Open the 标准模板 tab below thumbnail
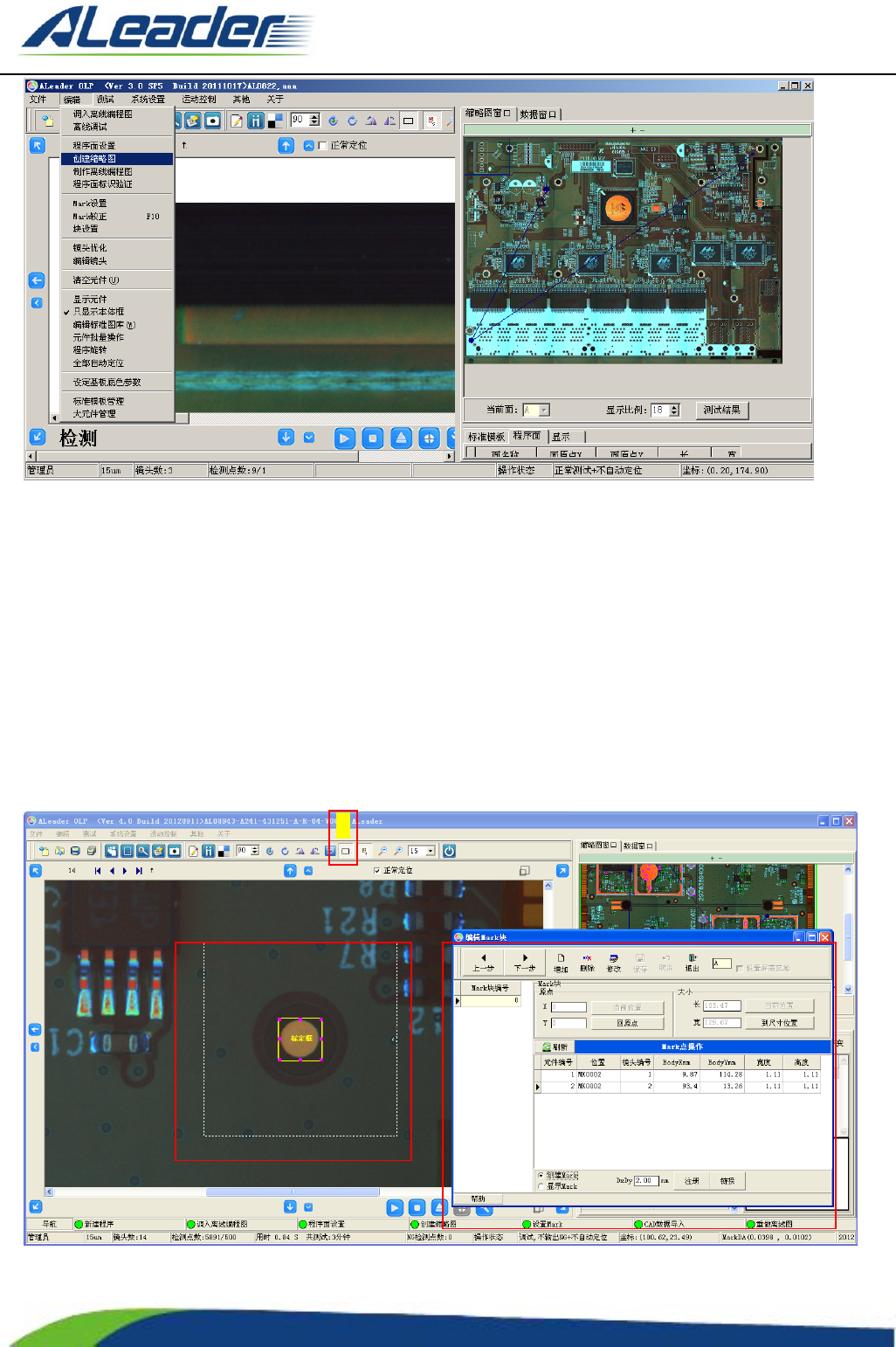Image resolution: width=896 pixels, height=1347 pixels. tap(486, 437)
